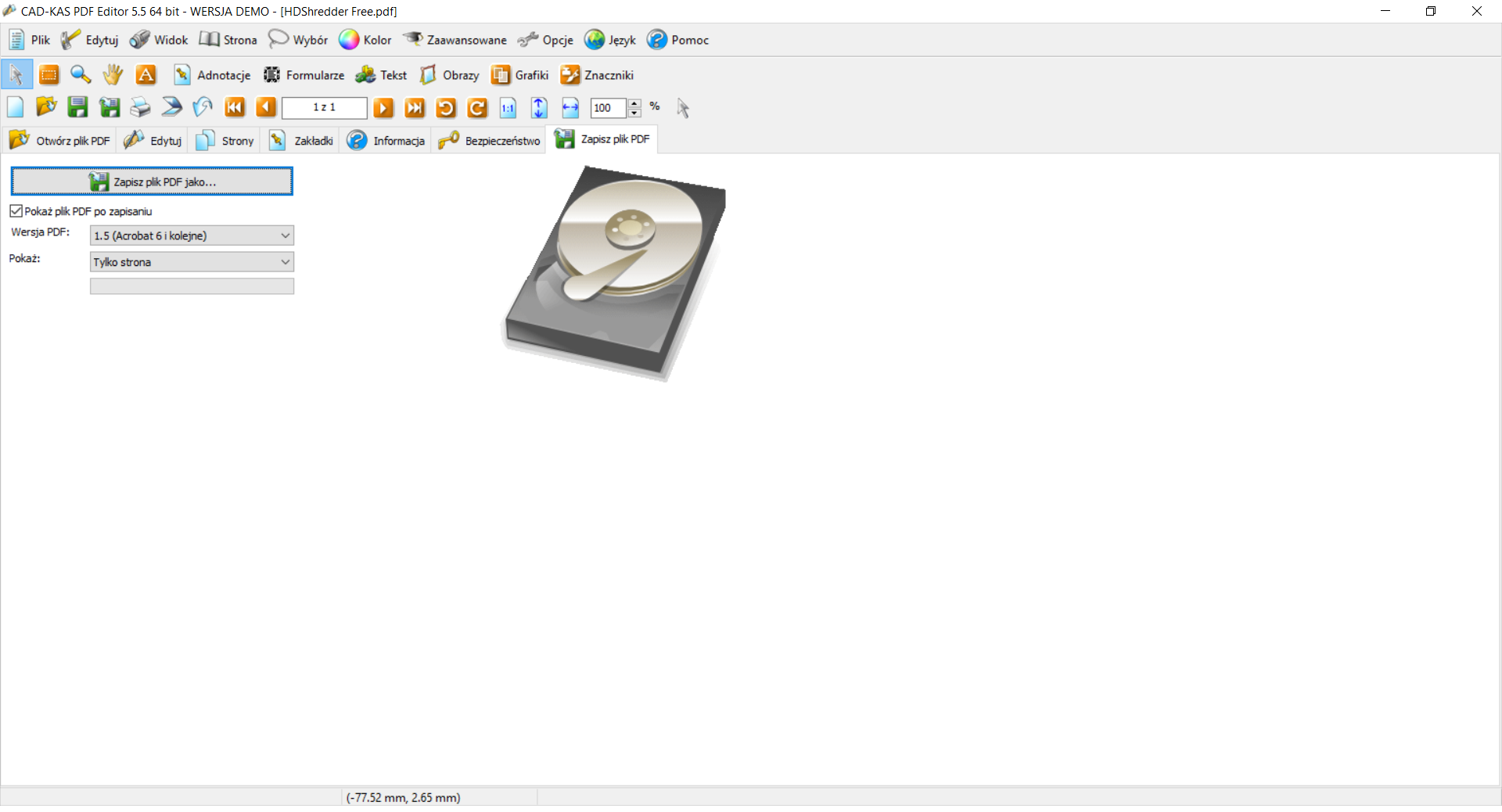Click the 1:1 actual size icon
Image resolution: width=1502 pixels, height=812 pixels.
(x=508, y=108)
